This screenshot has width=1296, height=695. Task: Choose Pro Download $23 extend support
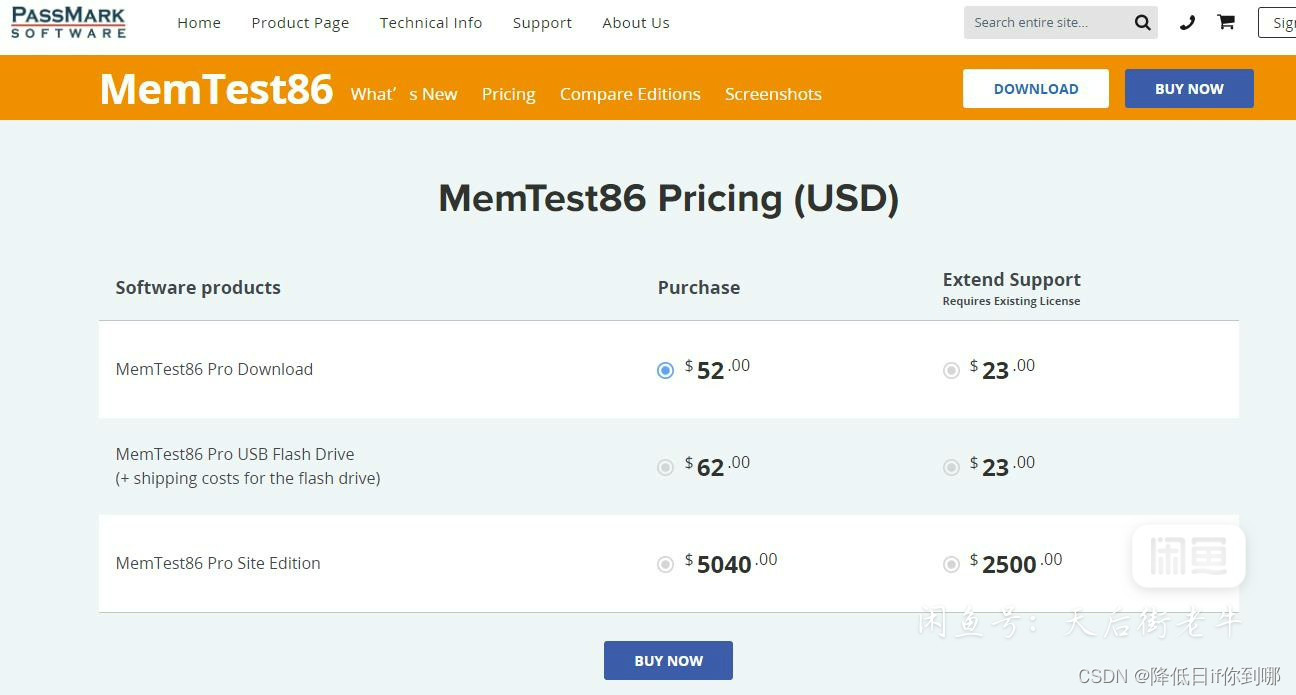point(951,371)
